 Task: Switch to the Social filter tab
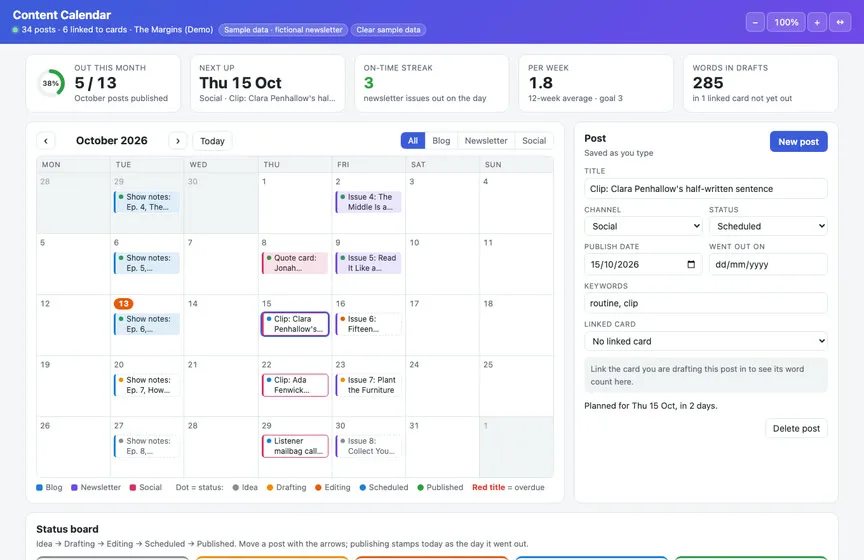tap(534, 141)
